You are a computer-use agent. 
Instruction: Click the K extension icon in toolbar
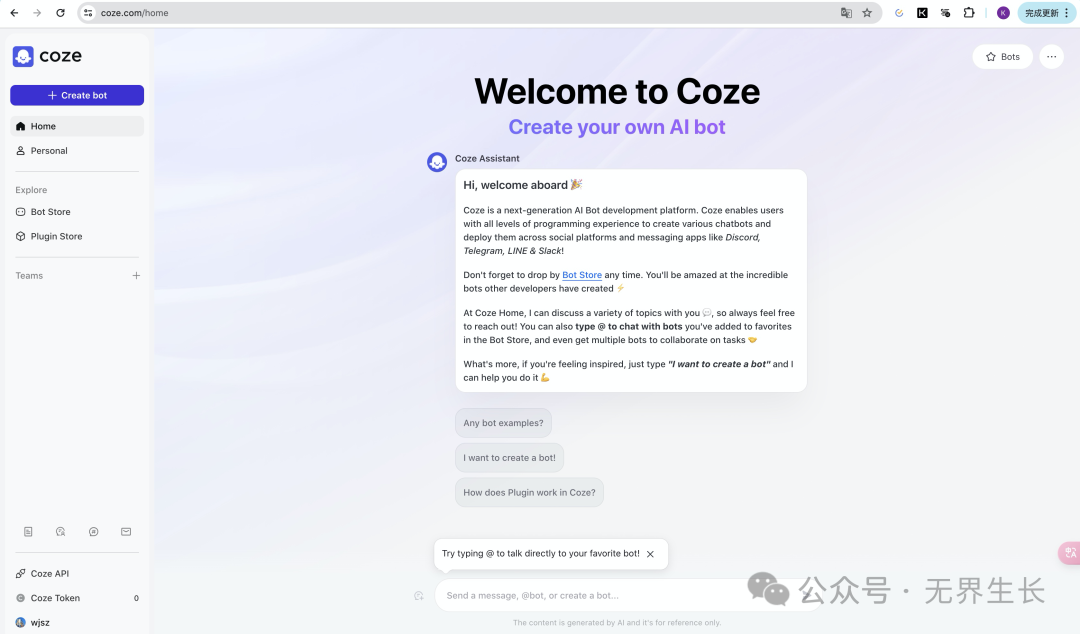(x=922, y=12)
